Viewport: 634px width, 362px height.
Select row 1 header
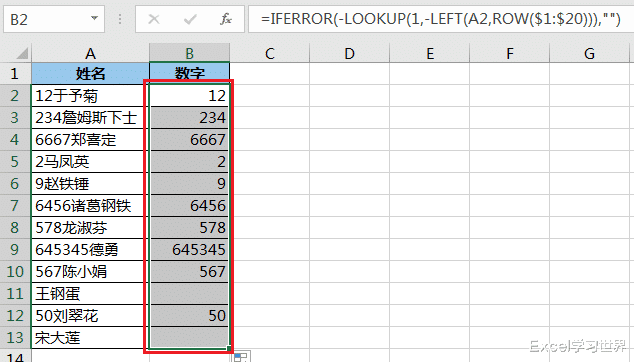[15, 74]
